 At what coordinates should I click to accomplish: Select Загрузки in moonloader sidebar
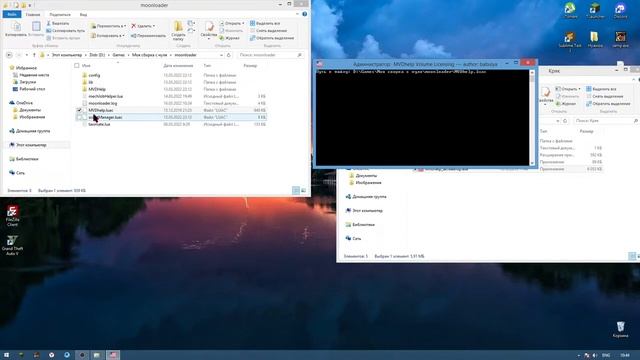(x=27, y=82)
